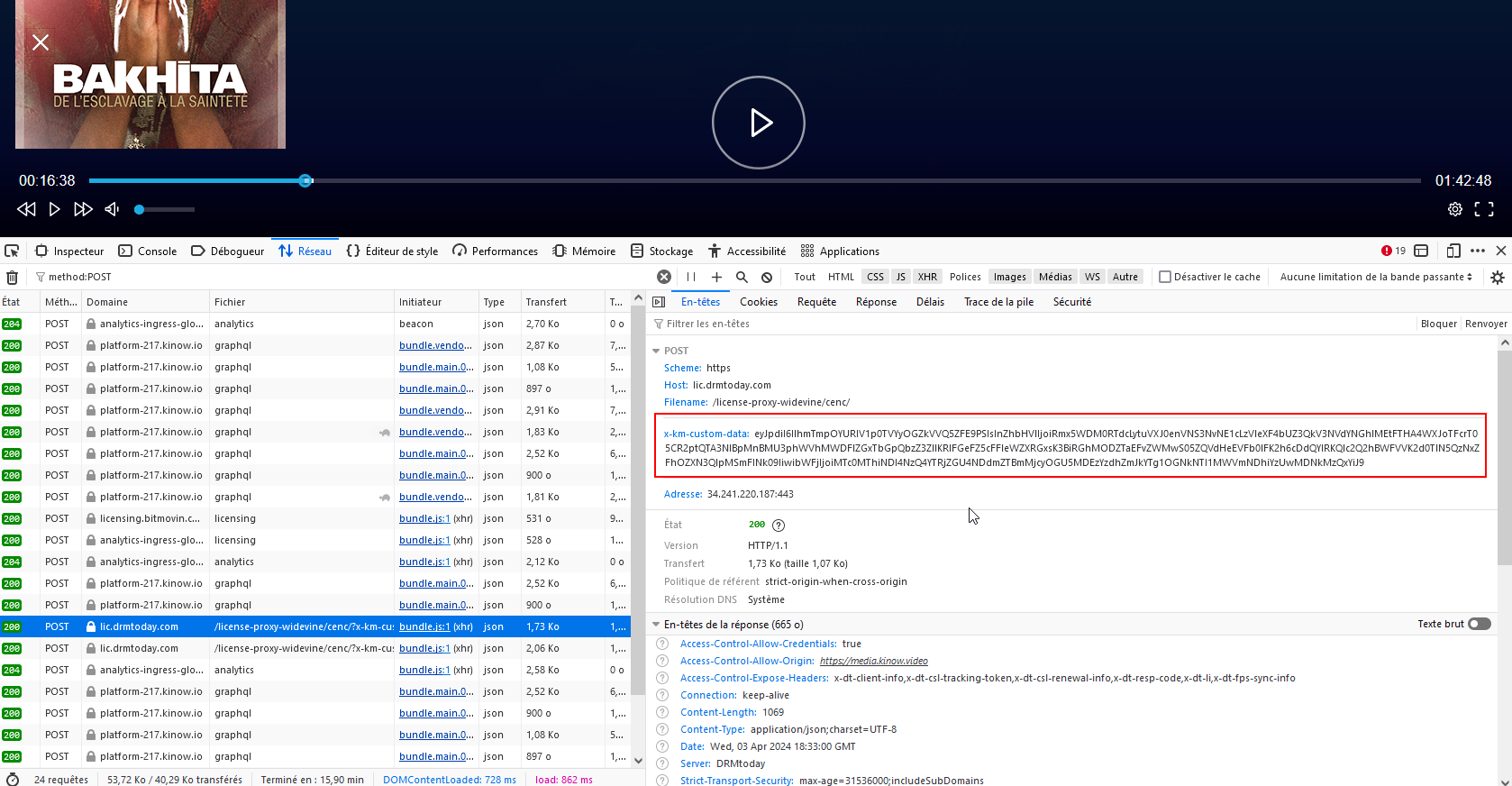The width and height of the screenshot is (1512, 786).
Task: Open the devtools more options menu
Action: click(x=1478, y=251)
